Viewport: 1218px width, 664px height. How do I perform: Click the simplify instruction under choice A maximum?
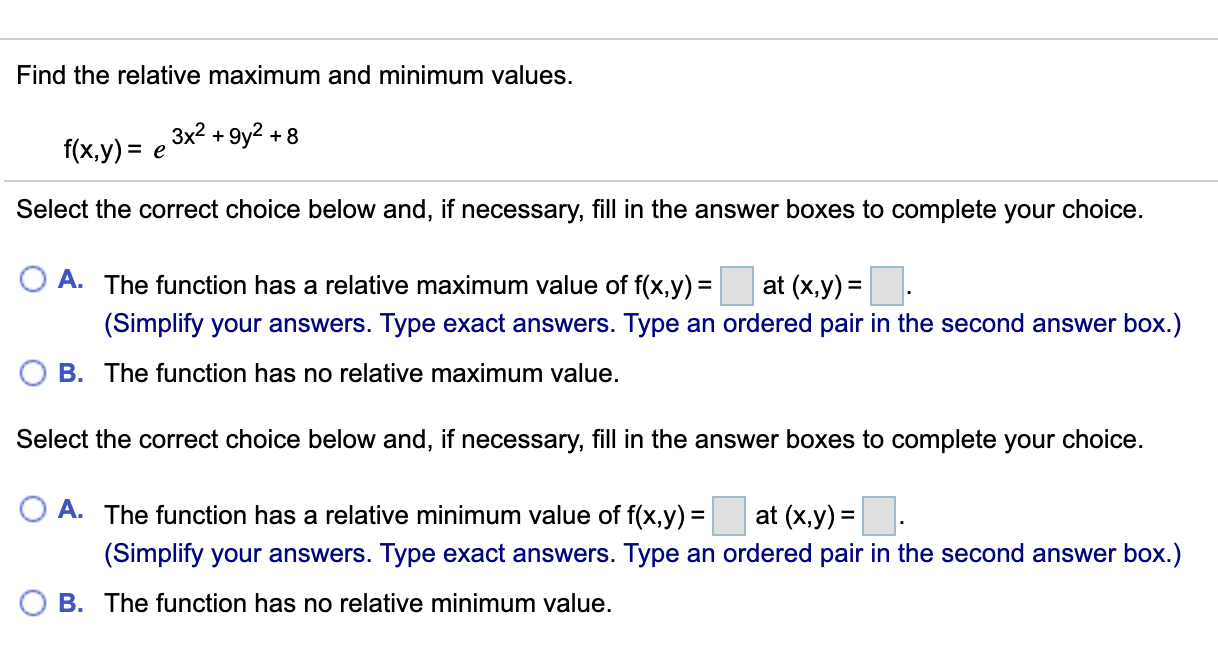click(643, 323)
